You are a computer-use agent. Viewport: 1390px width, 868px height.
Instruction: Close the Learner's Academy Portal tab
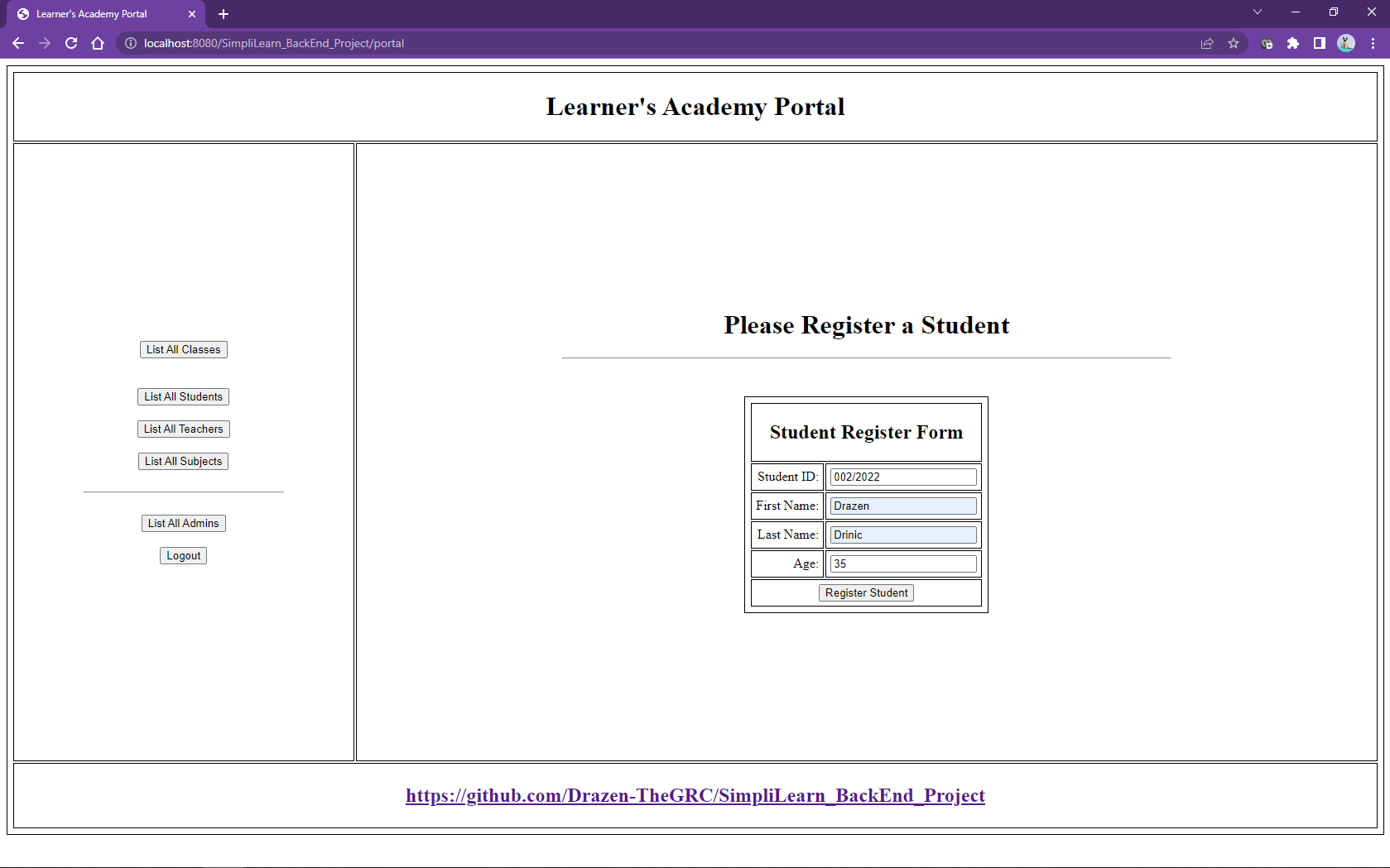[192, 14]
